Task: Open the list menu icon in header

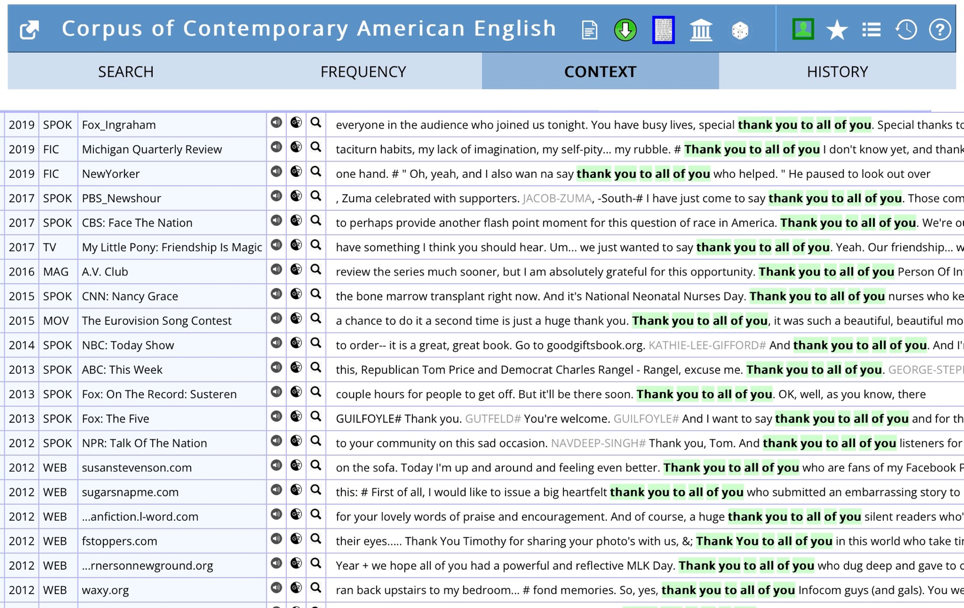Action: pyautogui.click(x=871, y=30)
